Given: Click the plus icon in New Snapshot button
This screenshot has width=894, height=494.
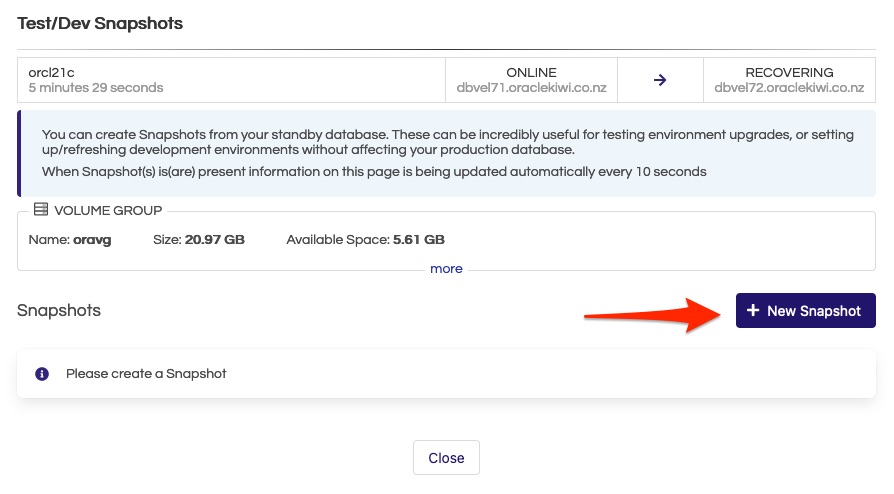Looking at the screenshot, I should click(753, 310).
